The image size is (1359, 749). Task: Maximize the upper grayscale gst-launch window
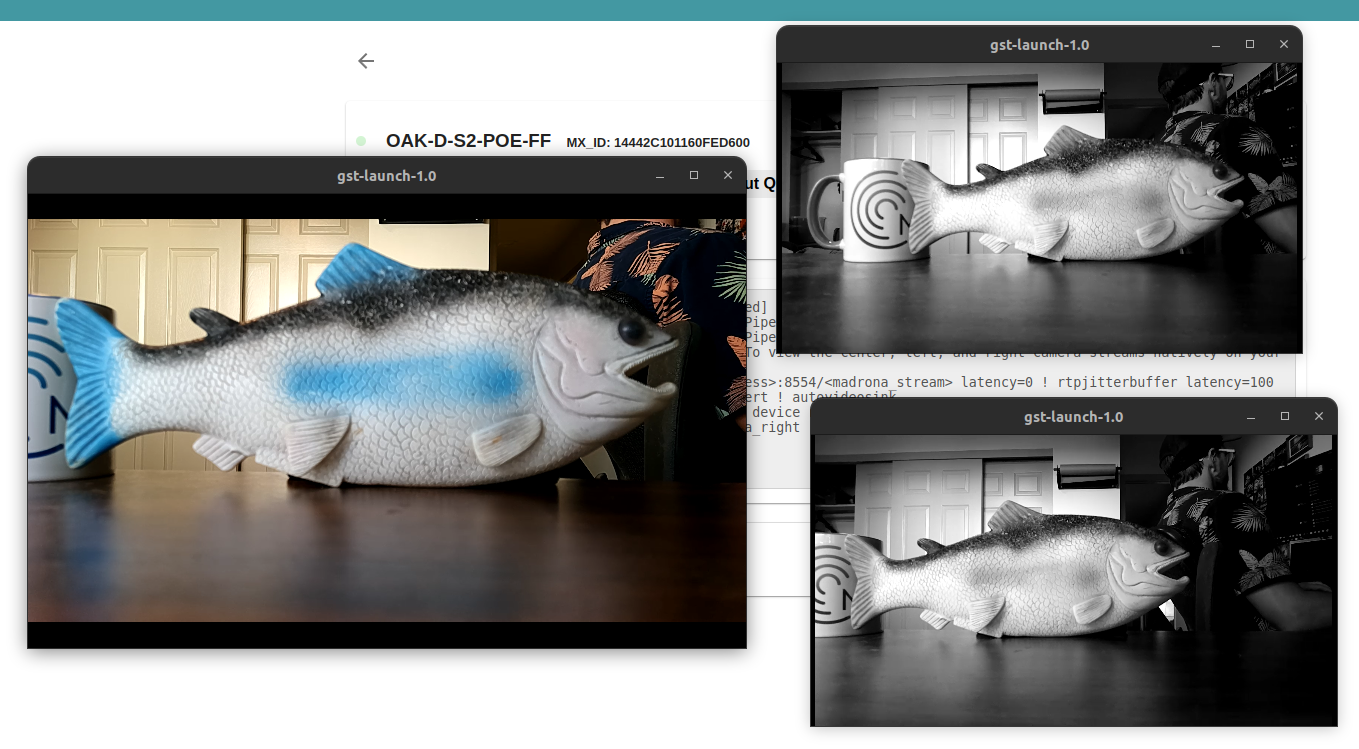(x=1250, y=45)
